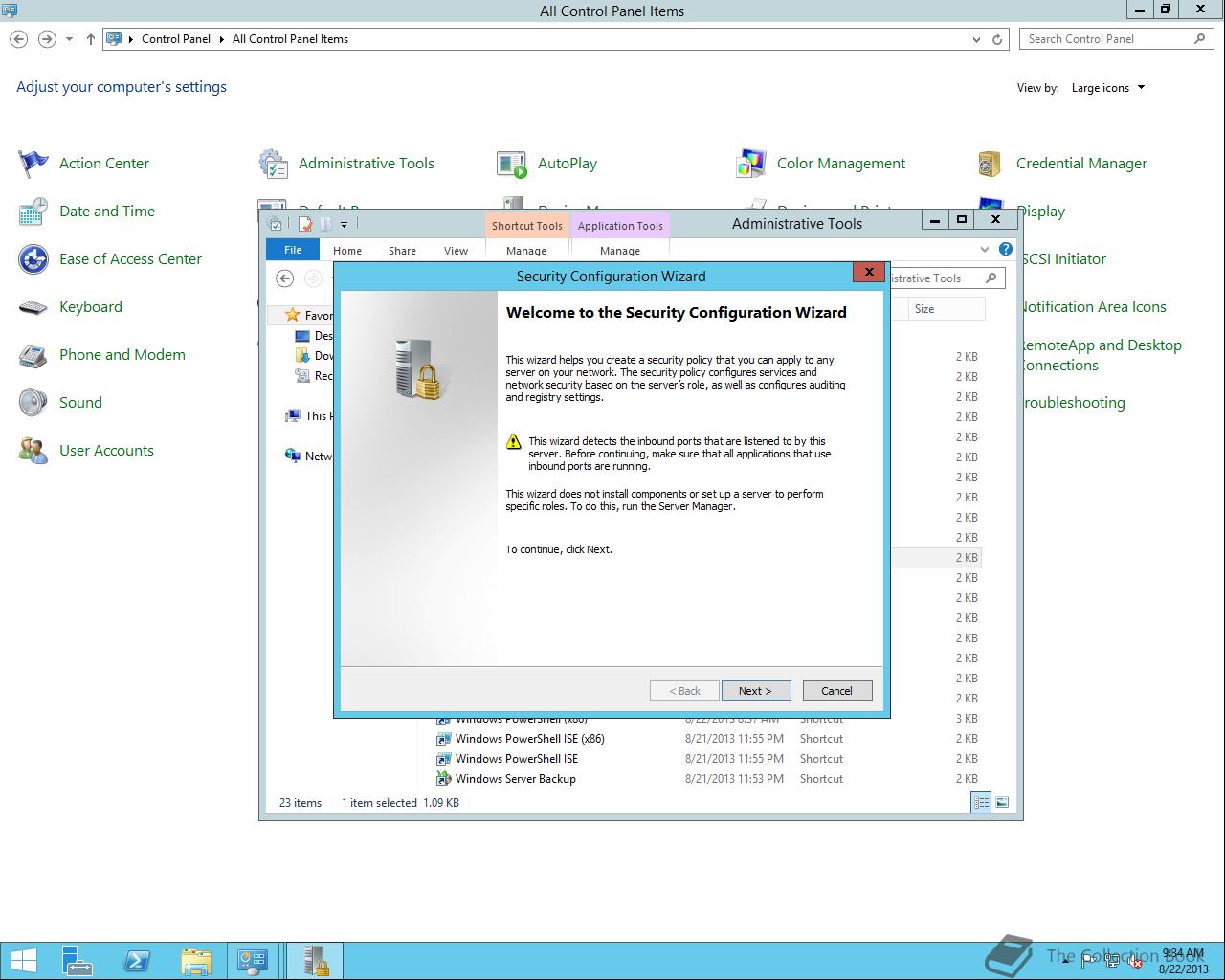Select the Application Tools tab

pyautogui.click(x=620, y=226)
